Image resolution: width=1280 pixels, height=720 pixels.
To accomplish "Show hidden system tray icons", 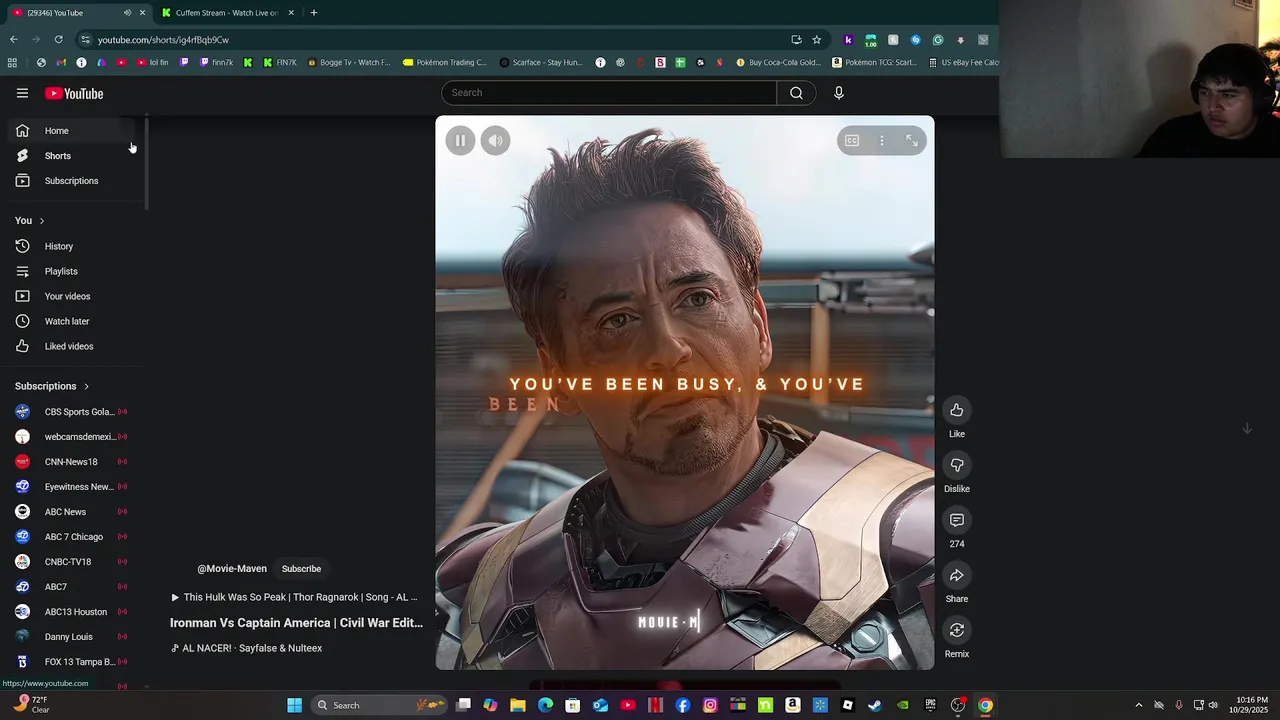I will (1138, 705).
